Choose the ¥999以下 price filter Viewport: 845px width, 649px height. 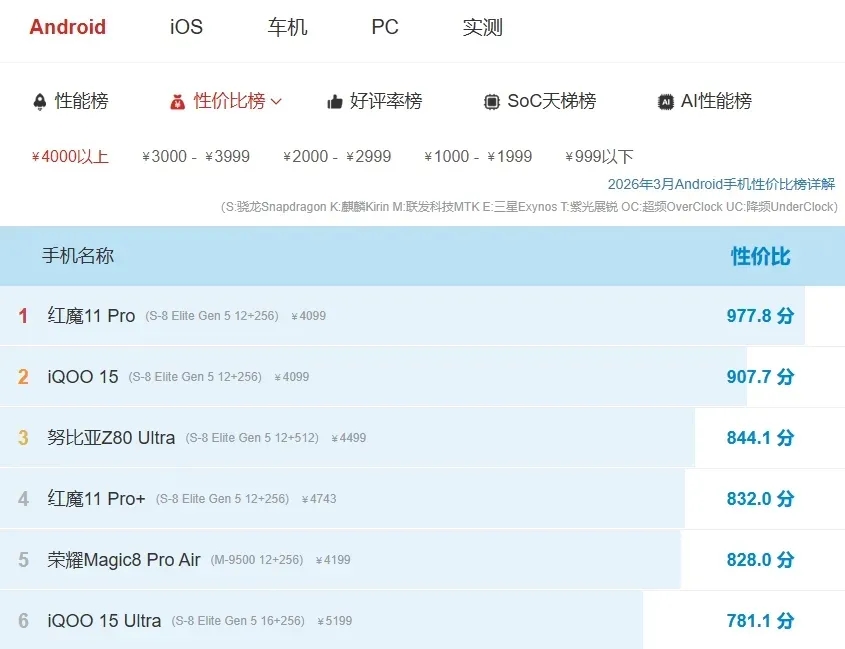pos(599,156)
